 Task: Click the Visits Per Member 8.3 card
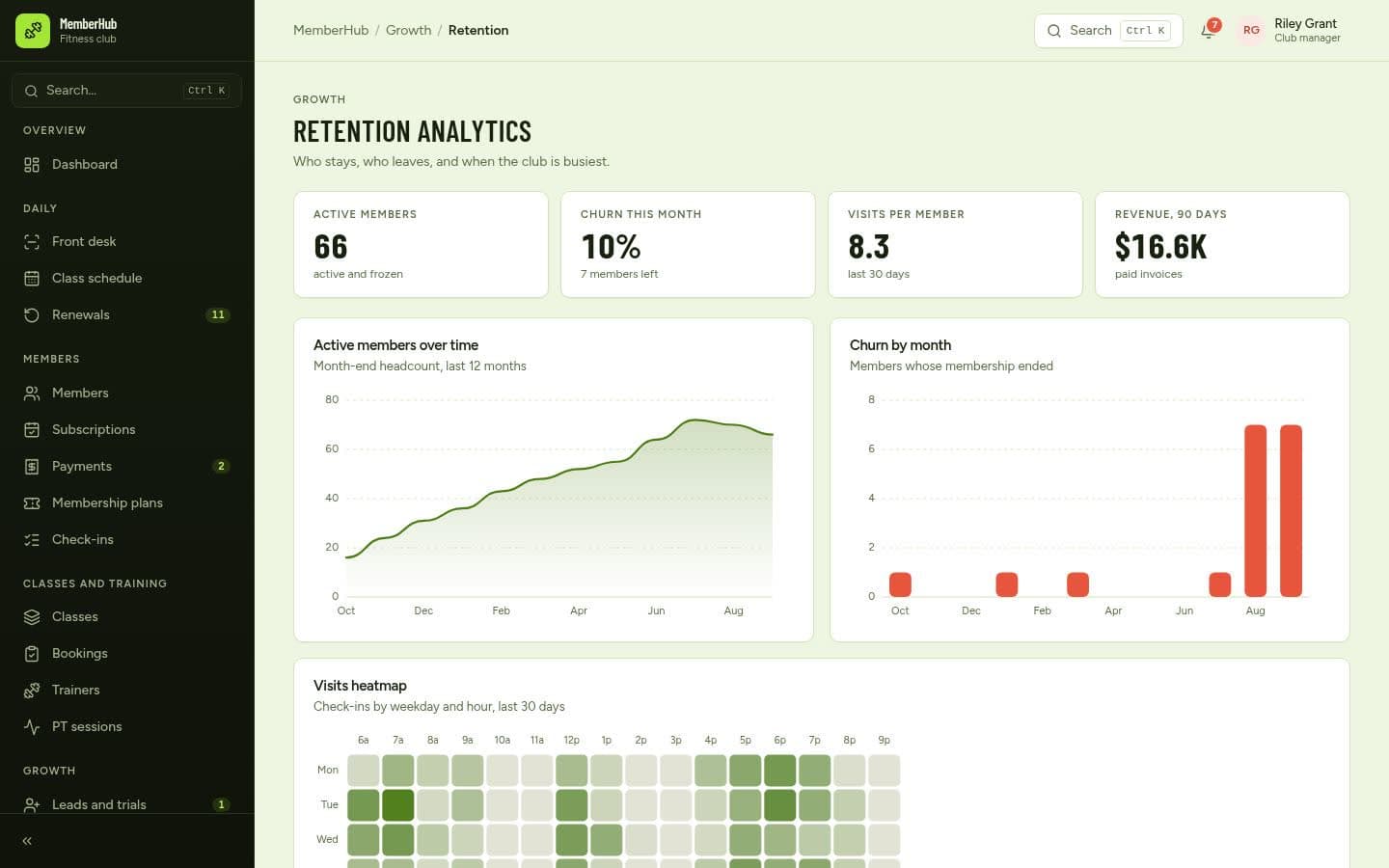click(x=955, y=245)
